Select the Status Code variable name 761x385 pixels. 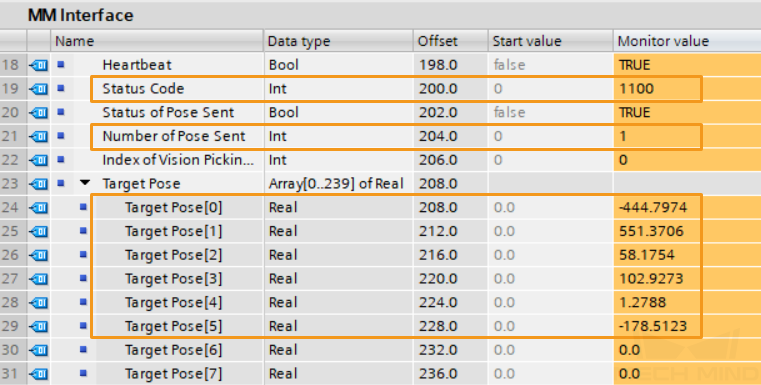click(x=143, y=89)
